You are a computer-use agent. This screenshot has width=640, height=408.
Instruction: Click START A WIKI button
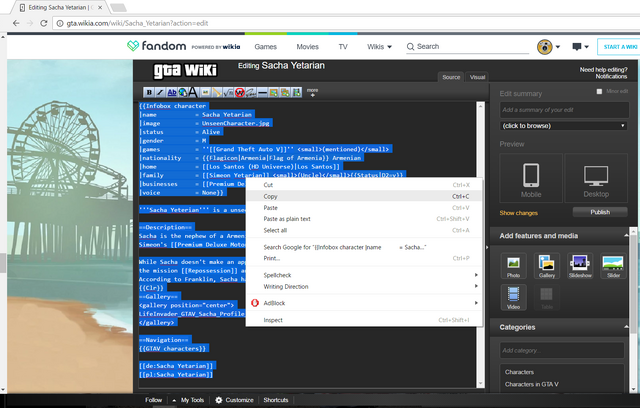[619, 47]
